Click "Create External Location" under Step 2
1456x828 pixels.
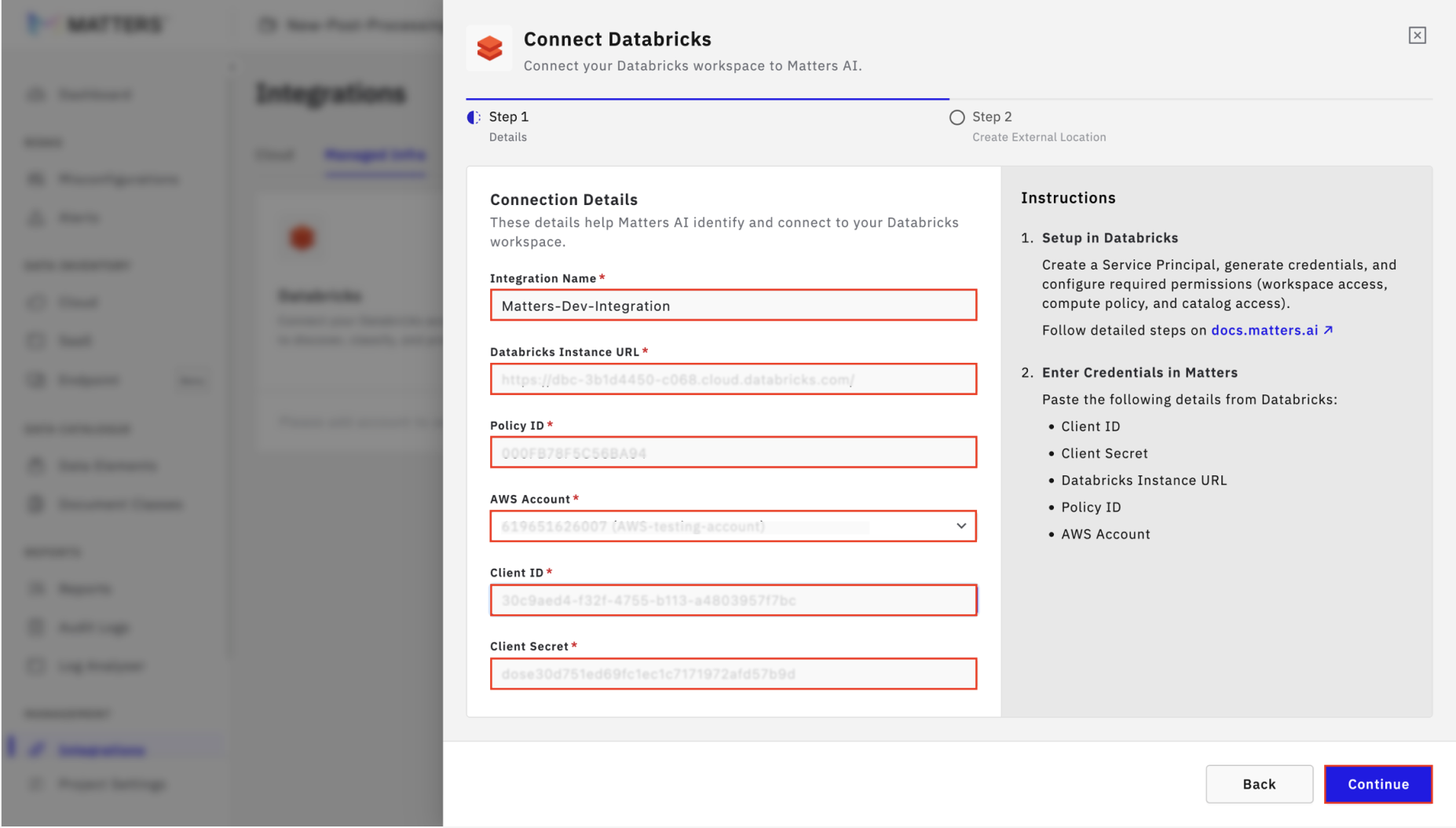[x=1039, y=137]
